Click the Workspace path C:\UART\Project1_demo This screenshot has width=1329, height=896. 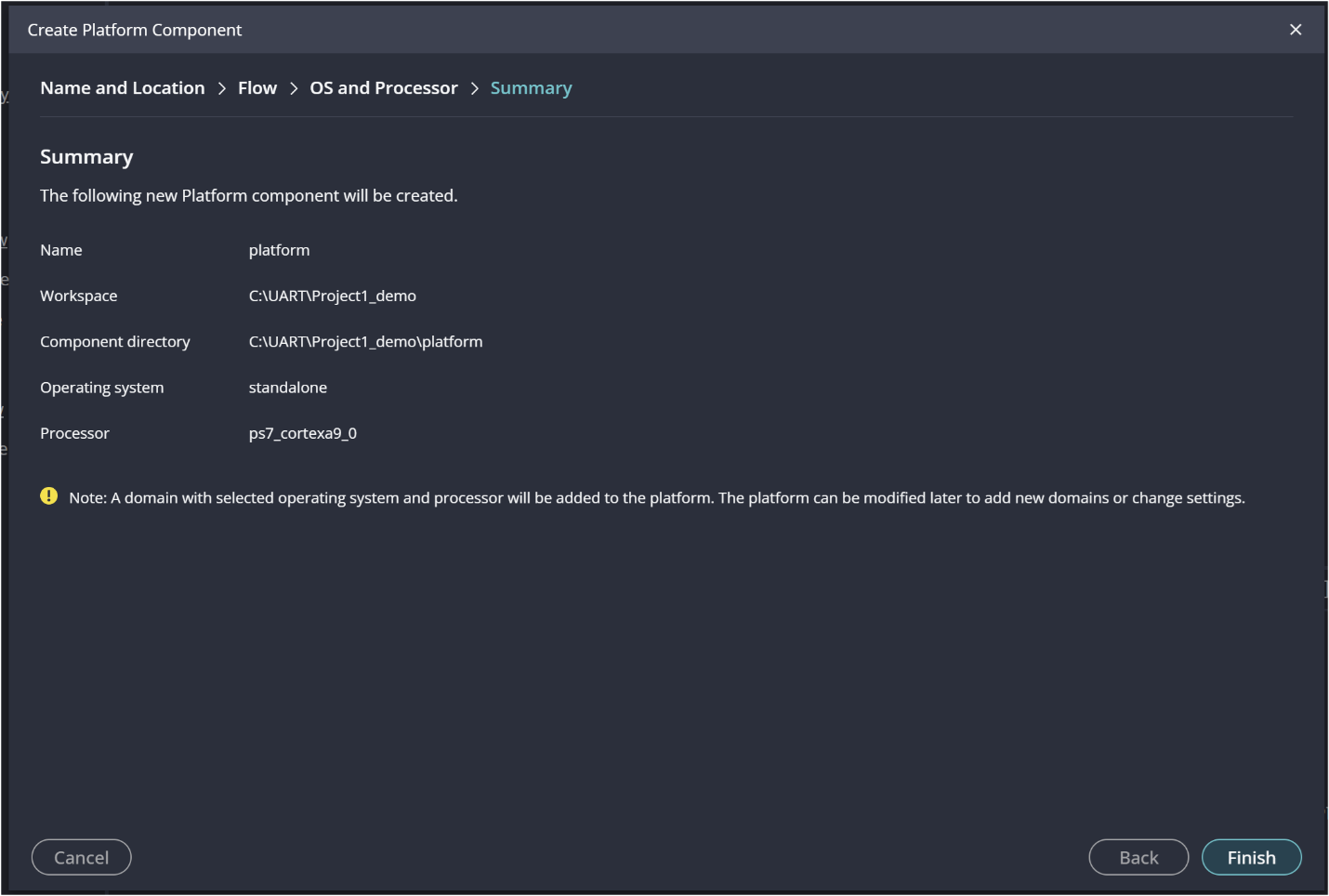coord(332,296)
